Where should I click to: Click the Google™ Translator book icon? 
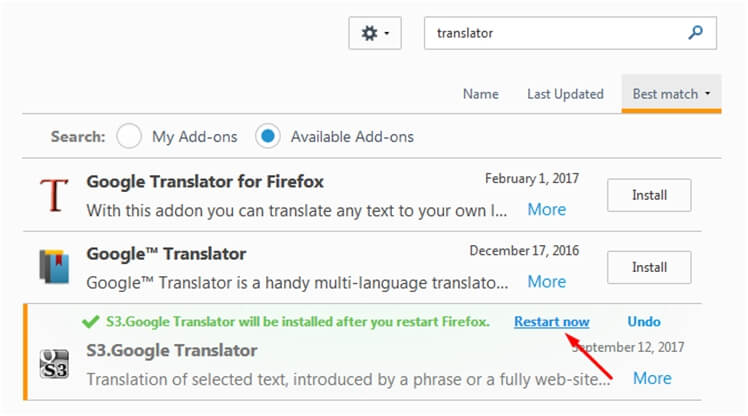(x=54, y=266)
